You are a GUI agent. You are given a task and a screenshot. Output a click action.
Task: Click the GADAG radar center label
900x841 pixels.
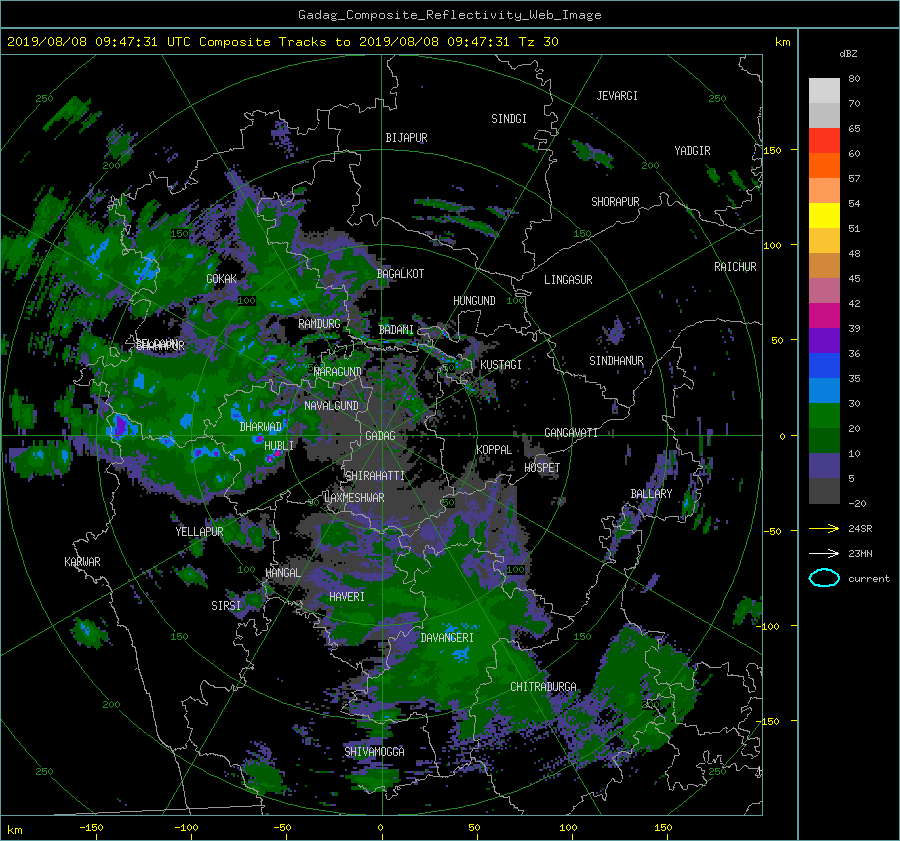tap(381, 436)
